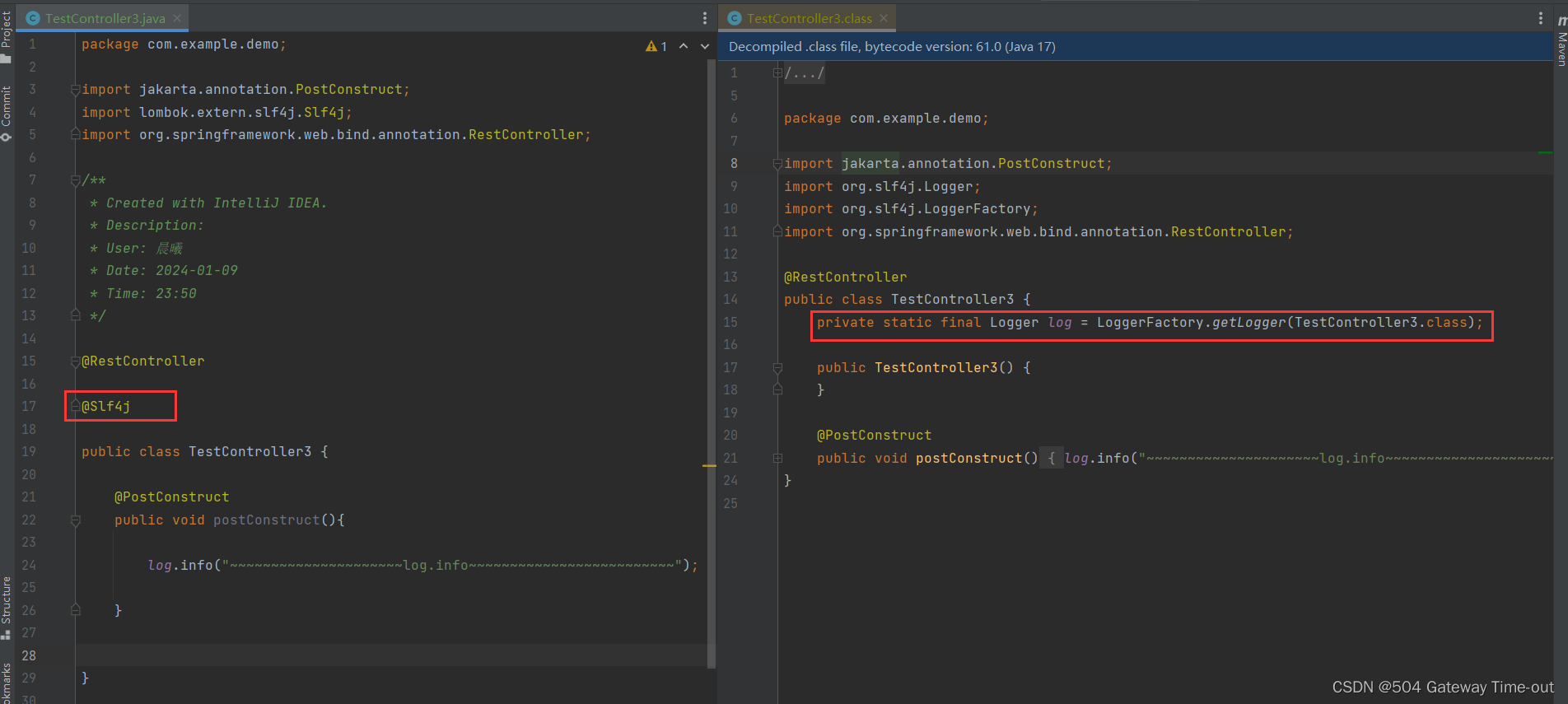Open right editor tab options menu

tap(1541, 18)
